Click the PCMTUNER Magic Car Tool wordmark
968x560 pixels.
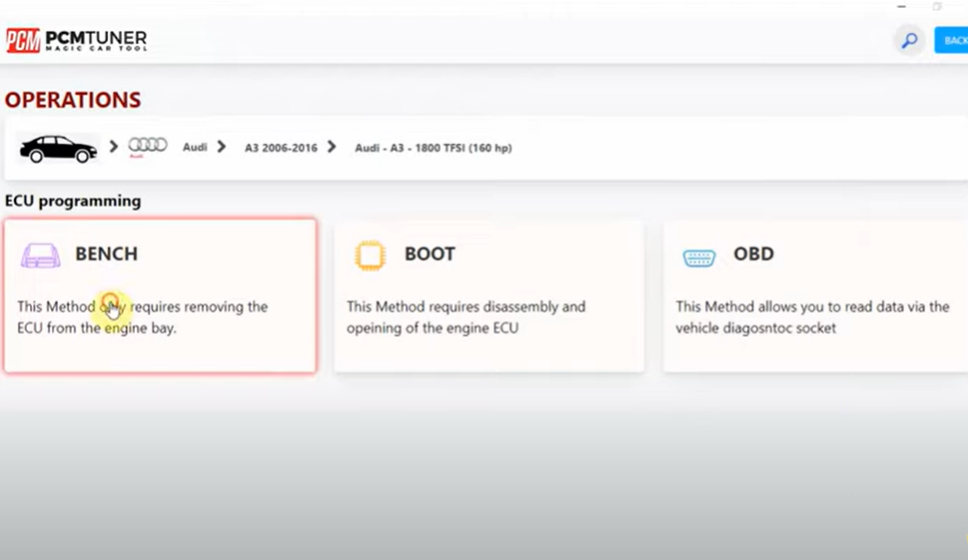pos(96,40)
